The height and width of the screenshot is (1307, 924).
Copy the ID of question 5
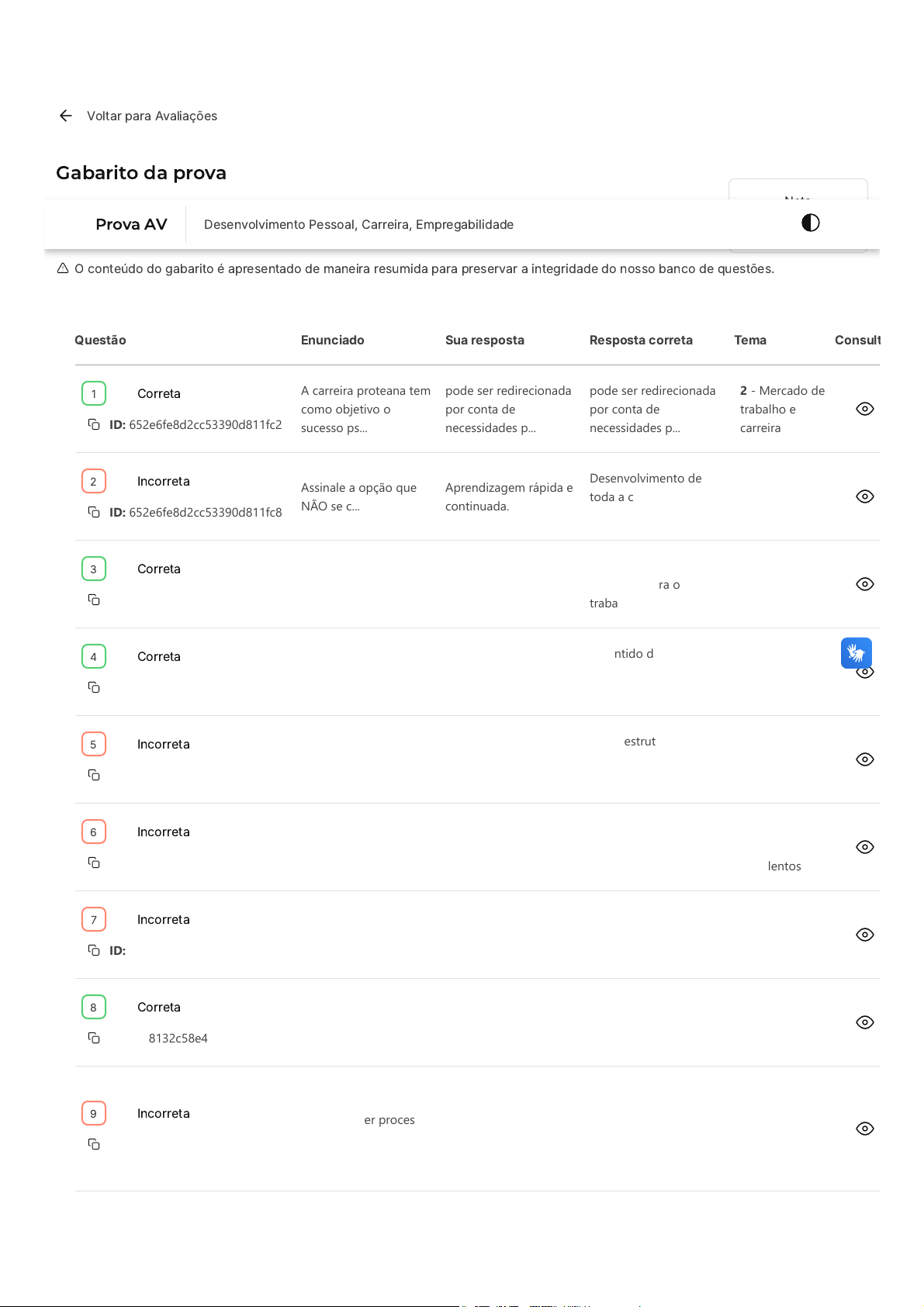coord(94,775)
